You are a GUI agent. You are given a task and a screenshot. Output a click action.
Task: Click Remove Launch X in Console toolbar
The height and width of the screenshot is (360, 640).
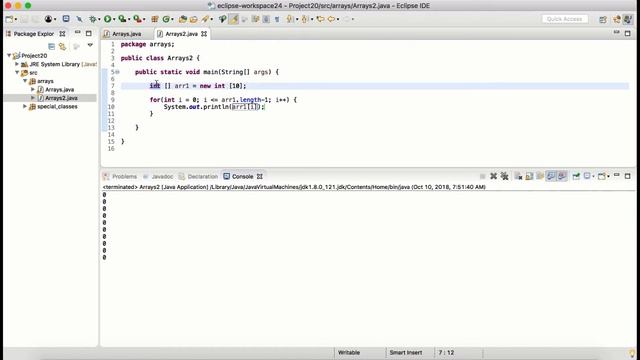pyautogui.click(x=493, y=176)
